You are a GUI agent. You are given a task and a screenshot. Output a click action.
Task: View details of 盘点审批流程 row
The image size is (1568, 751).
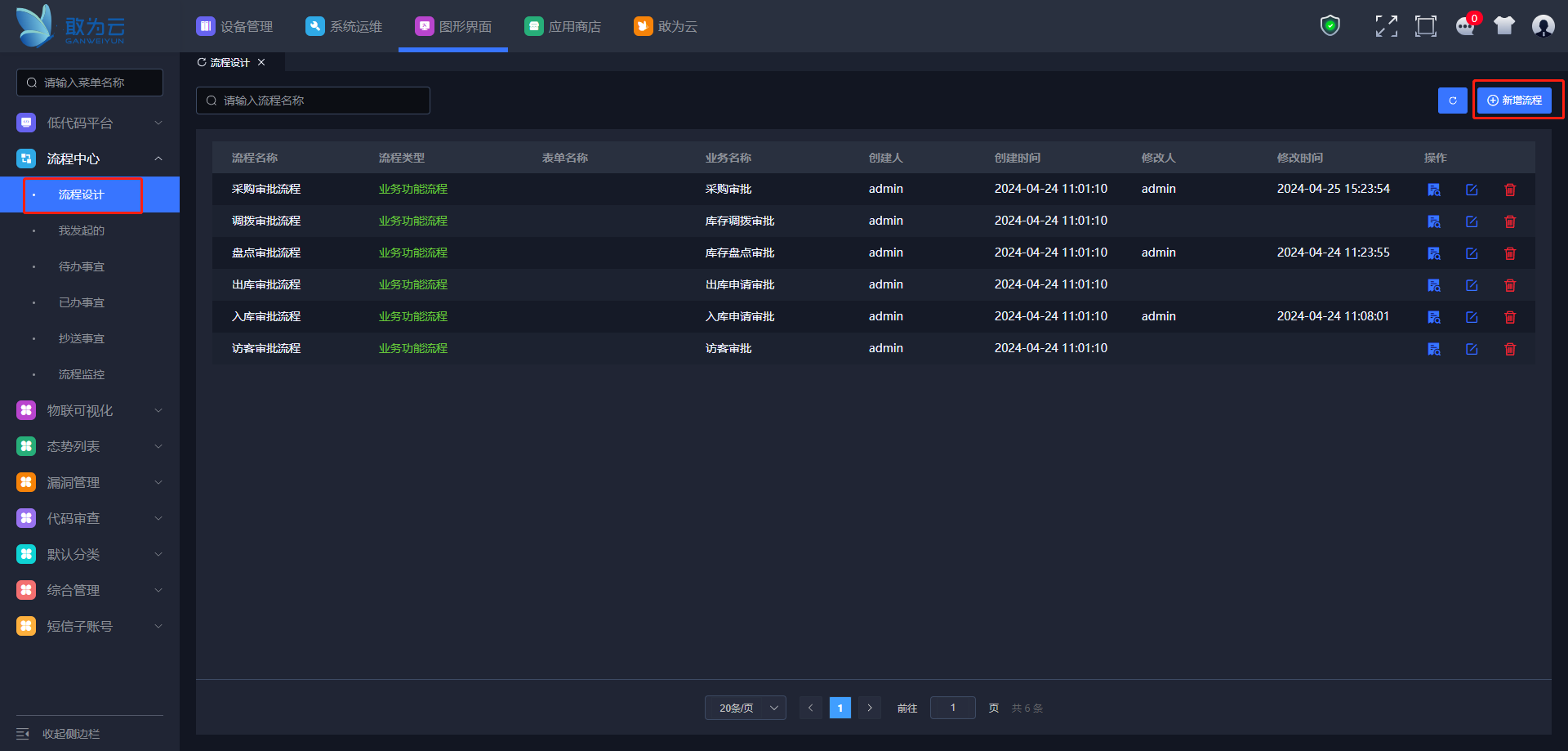click(1433, 253)
